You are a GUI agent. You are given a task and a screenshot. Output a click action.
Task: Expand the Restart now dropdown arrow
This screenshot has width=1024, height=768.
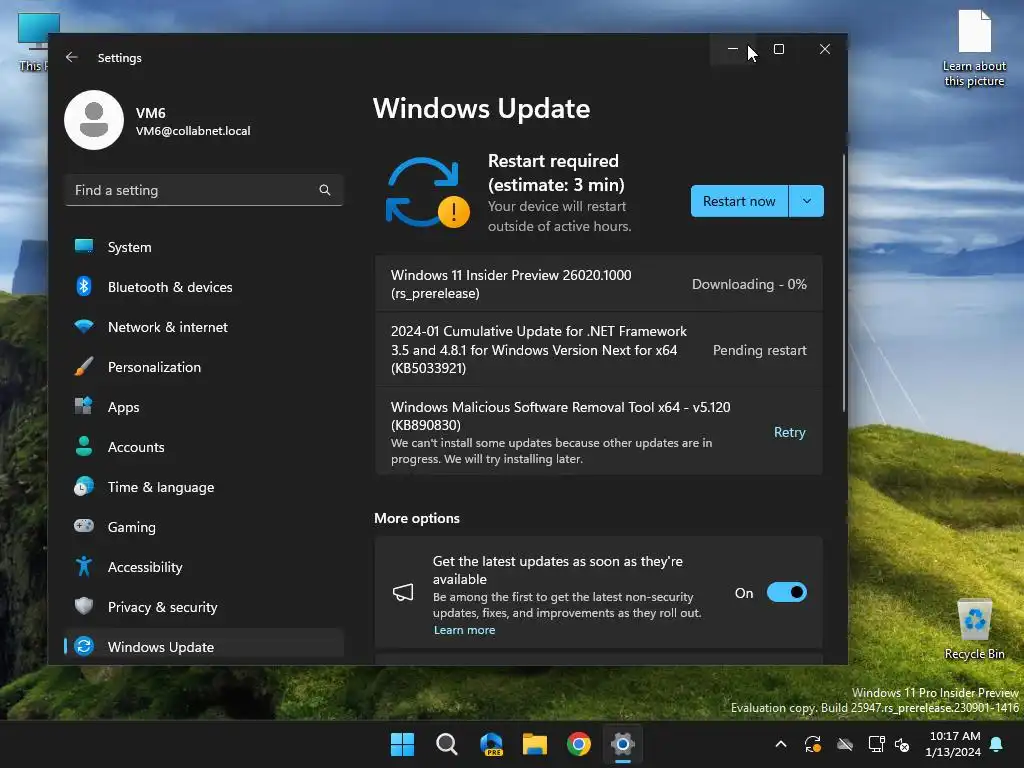click(807, 201)
